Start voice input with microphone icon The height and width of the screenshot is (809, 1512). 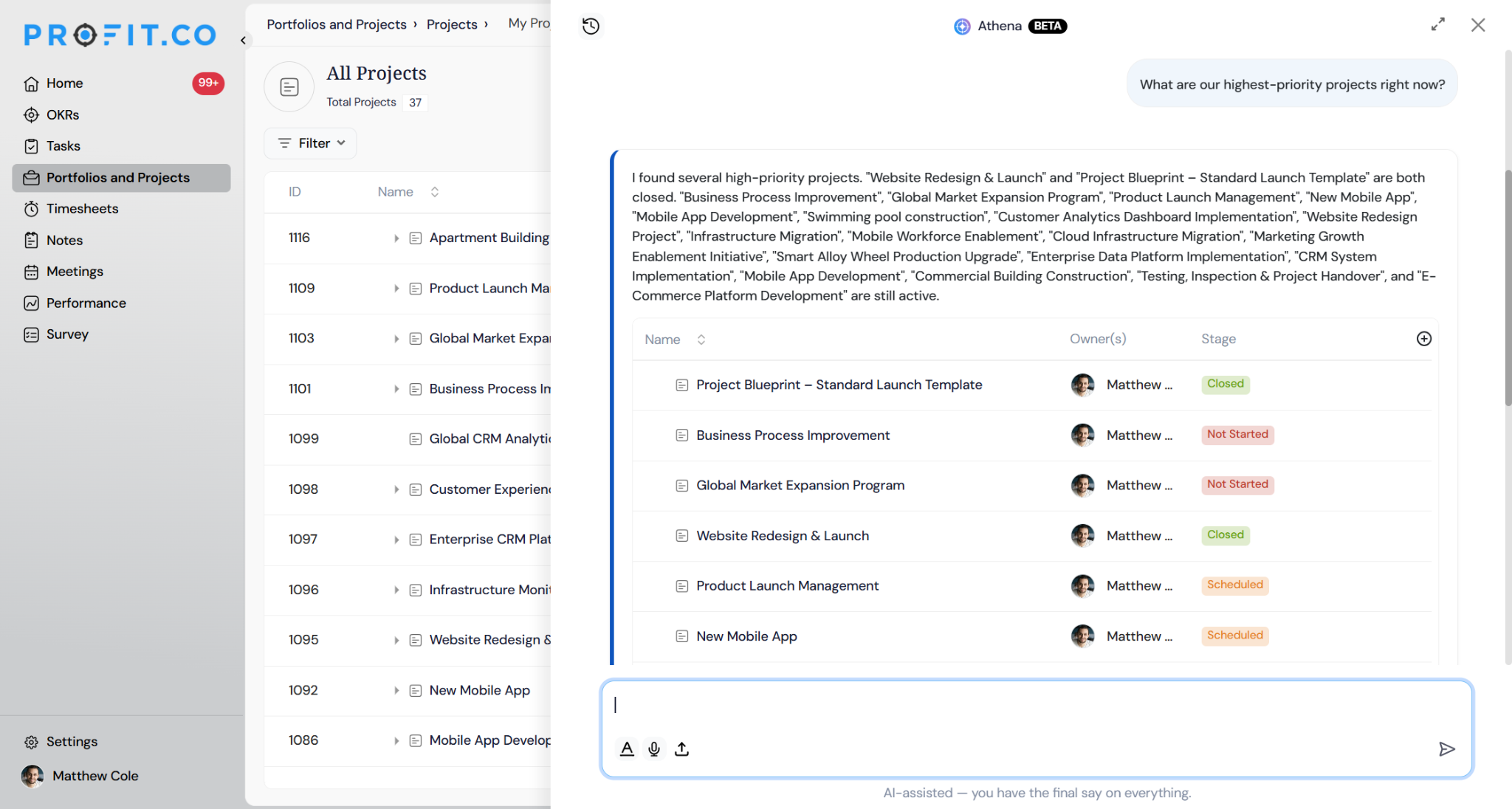[x=653, y=748]
